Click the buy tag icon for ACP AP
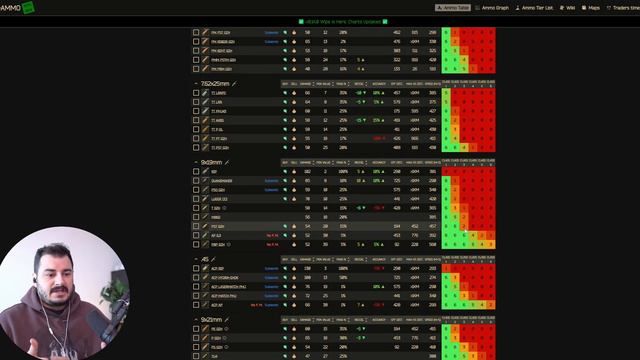 pos(285,305)
